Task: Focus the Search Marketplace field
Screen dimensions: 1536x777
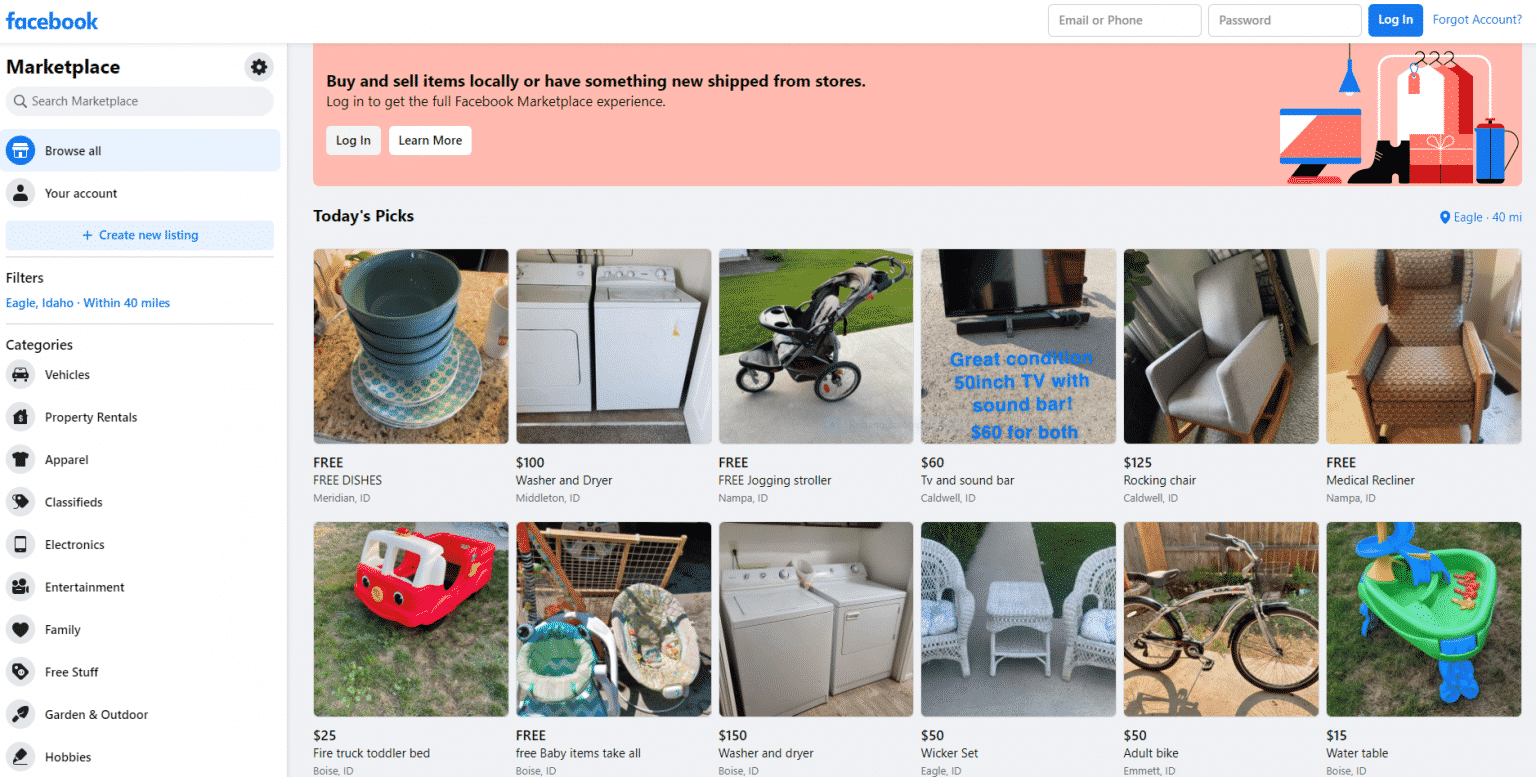Action: click(x=140, y=101)
